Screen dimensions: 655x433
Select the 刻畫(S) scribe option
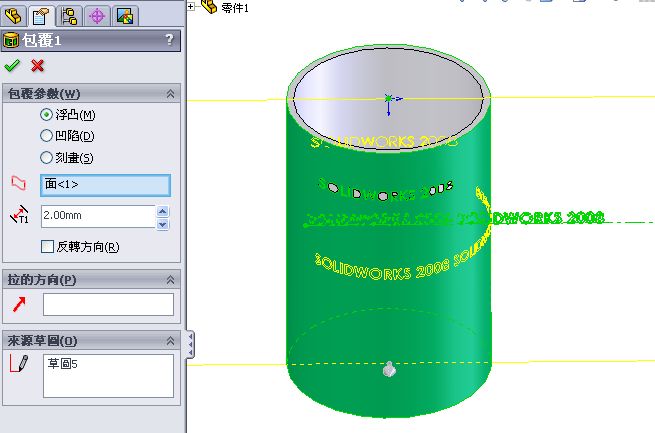pyautogui.click(x=46, y=157)
